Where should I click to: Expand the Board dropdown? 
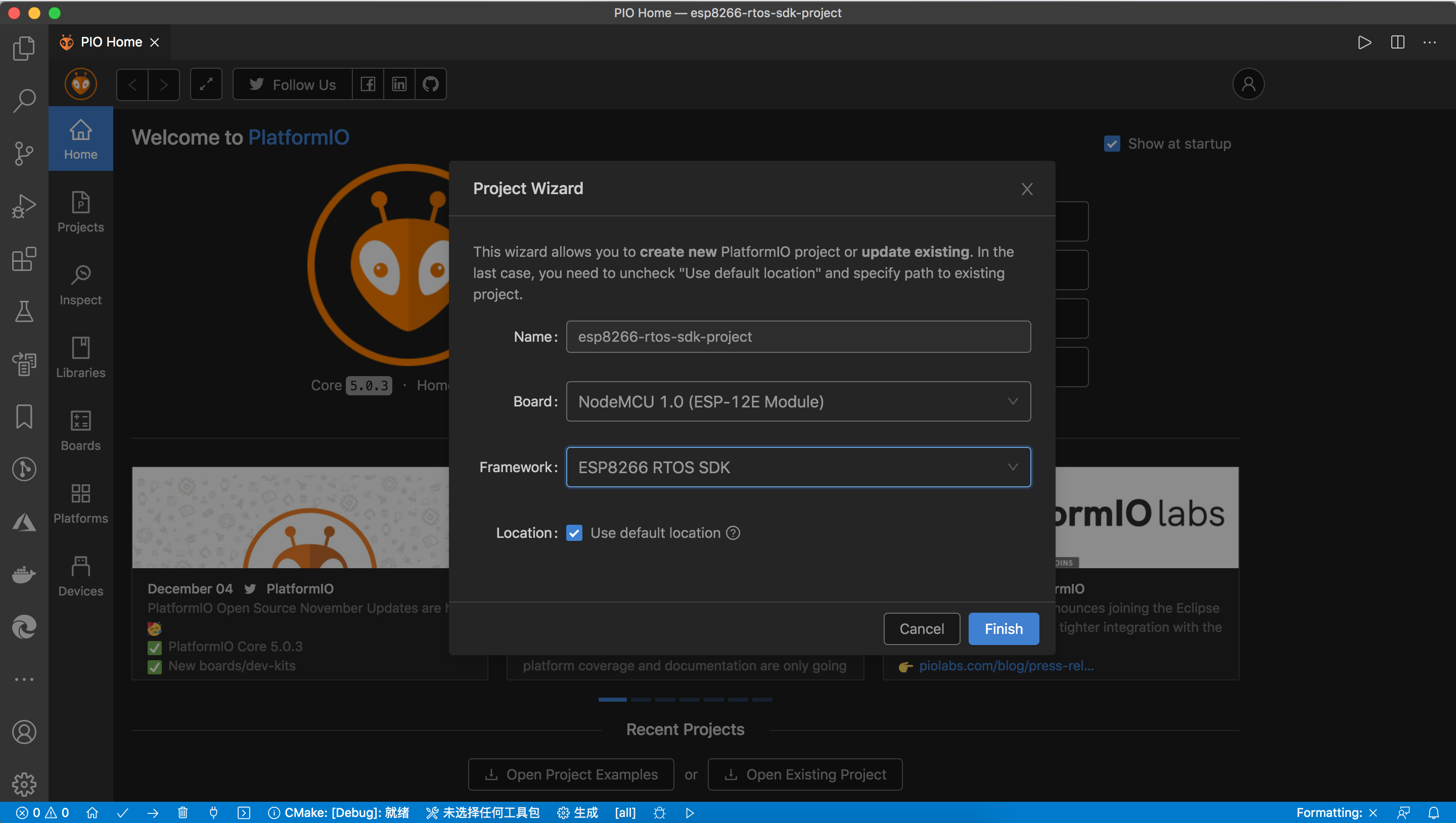[798, 401]
